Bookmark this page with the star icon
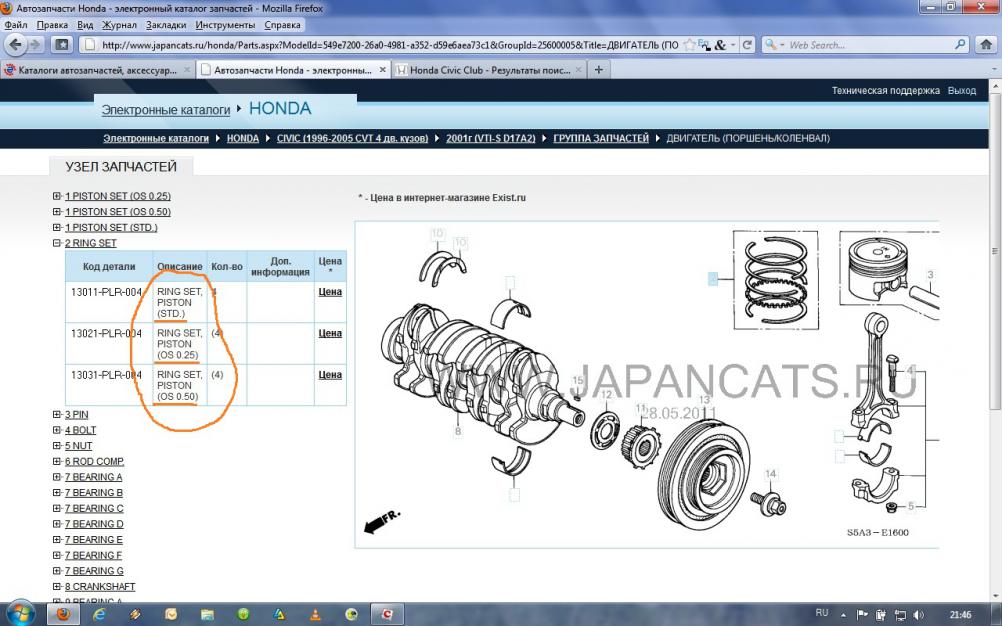This screenshot has width=1002, height=626. pyautogui.click(x=689, y=45)
